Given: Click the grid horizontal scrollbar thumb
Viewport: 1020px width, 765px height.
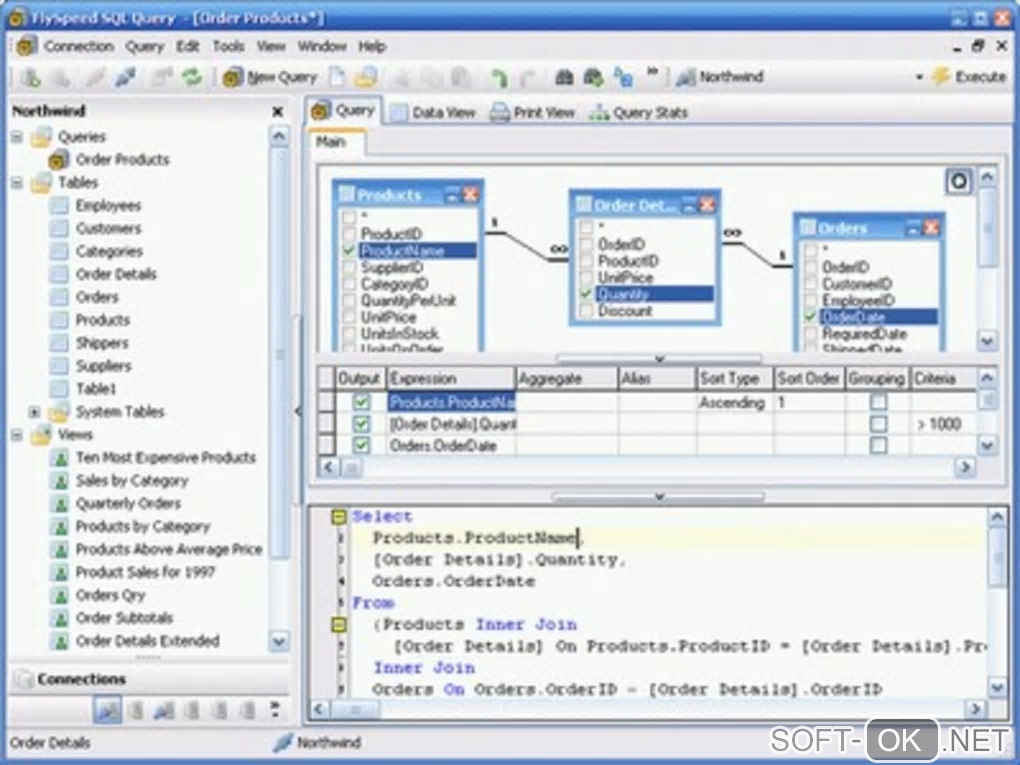Looking at the screenshot, I should tap(350, 467).
